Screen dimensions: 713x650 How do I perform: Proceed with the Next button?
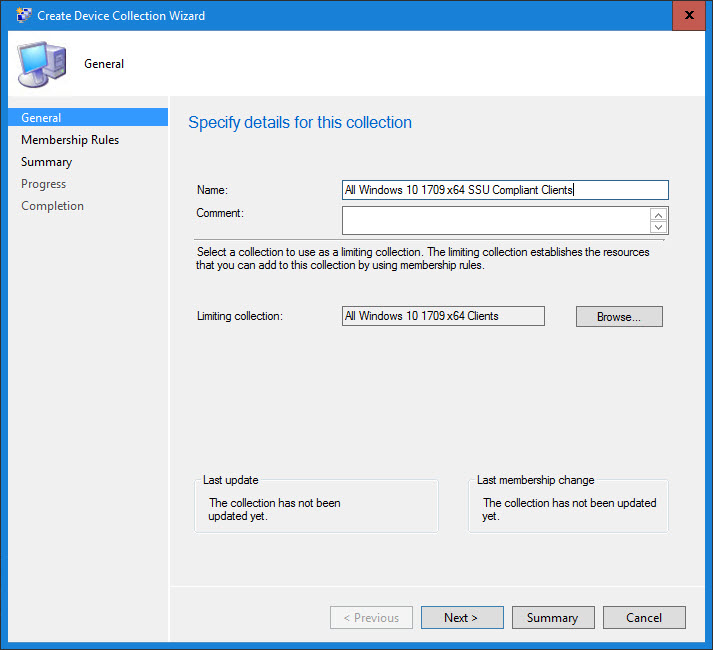pos(461,618)
